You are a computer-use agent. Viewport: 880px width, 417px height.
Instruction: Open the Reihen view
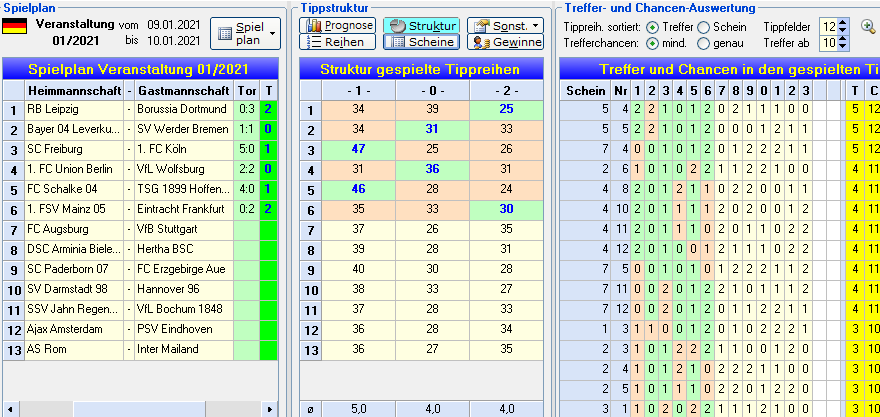pyautogui.click(x=337, y=42)
